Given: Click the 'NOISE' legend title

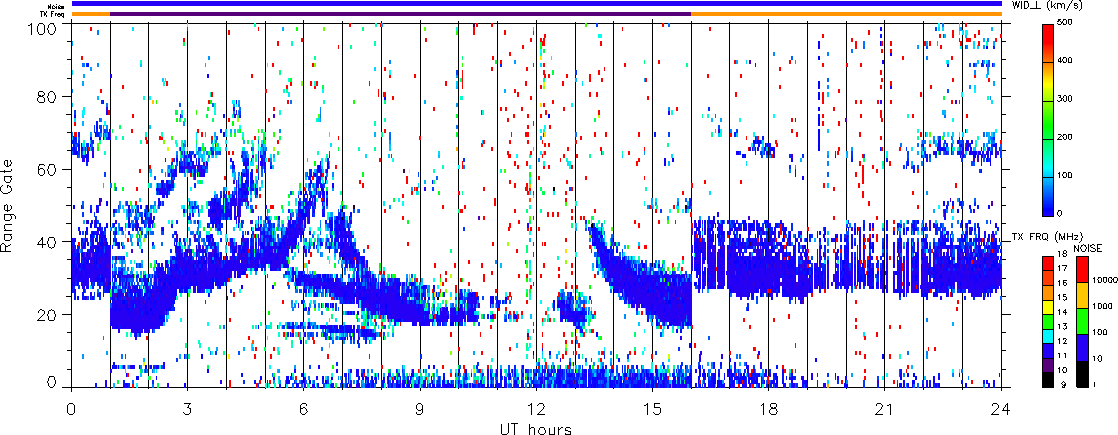Looking at the screenshot, I should pos(1087,246).
